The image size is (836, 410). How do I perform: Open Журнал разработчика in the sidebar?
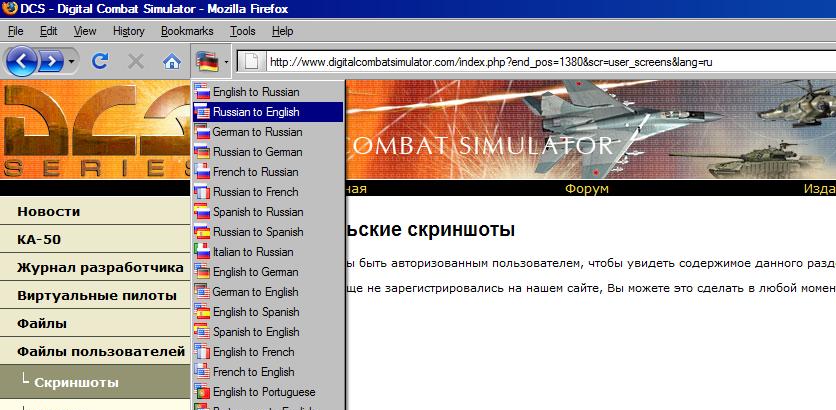pyautogui.click(x=95, y=267)
